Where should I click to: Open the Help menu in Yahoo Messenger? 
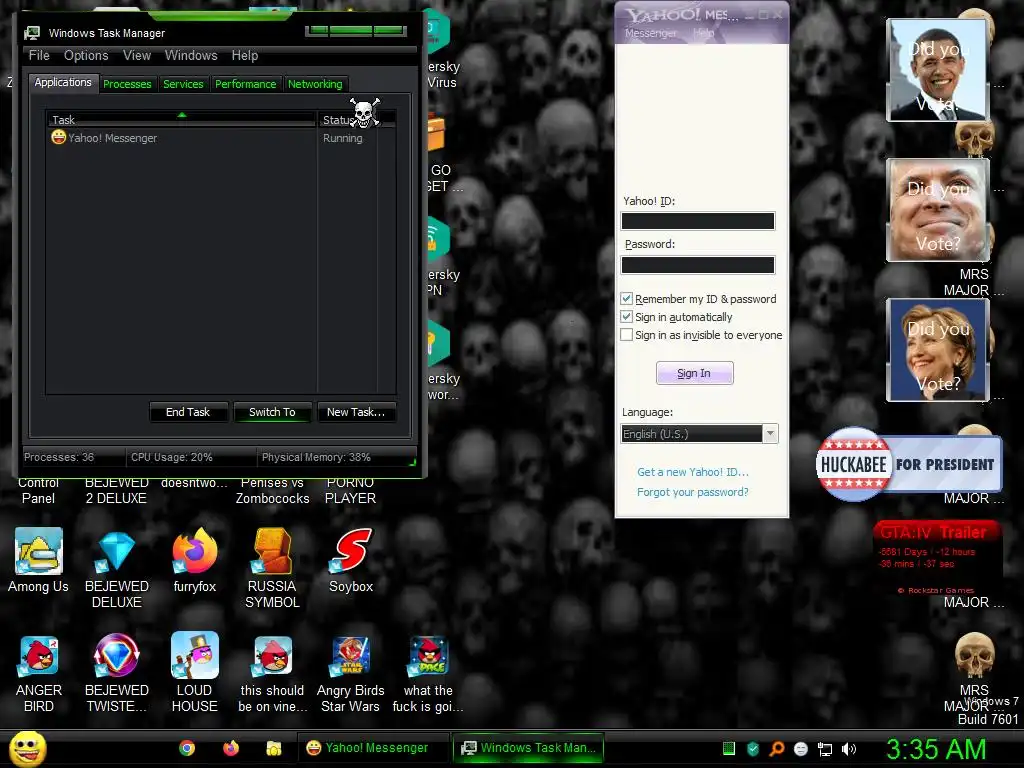(703, 33)
